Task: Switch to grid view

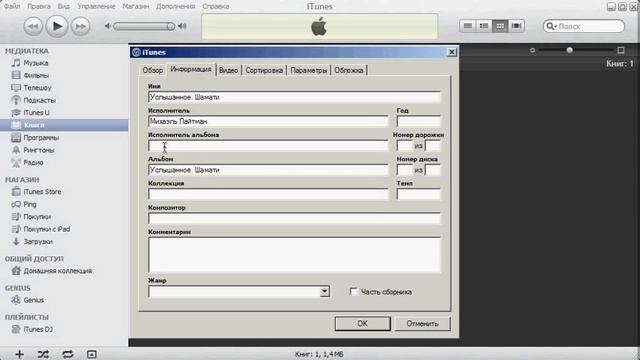Action: (500, 26)
